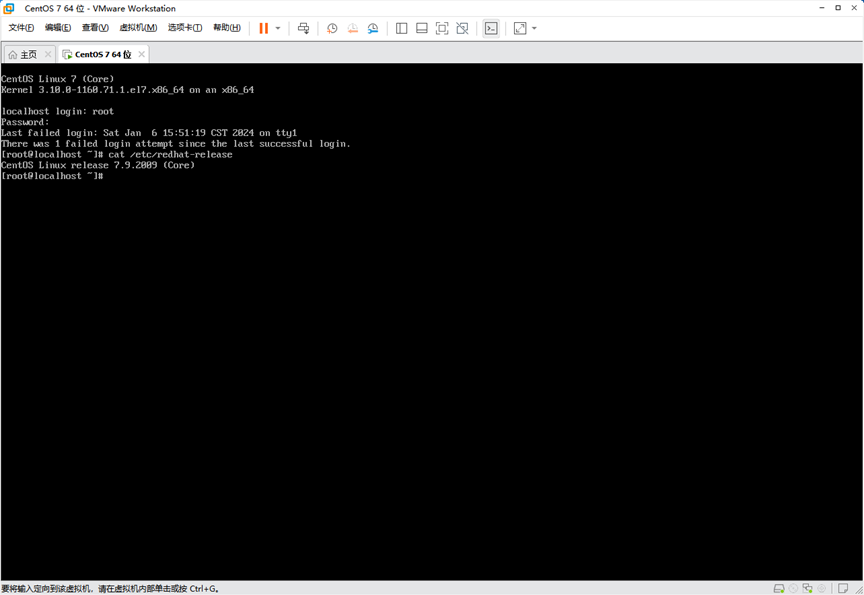The width and height of the screenshot is (864, 595).
Task: Click the 'CentOS Linux release 7.9.2009 (Core)' line
Action: pos(98,165)
